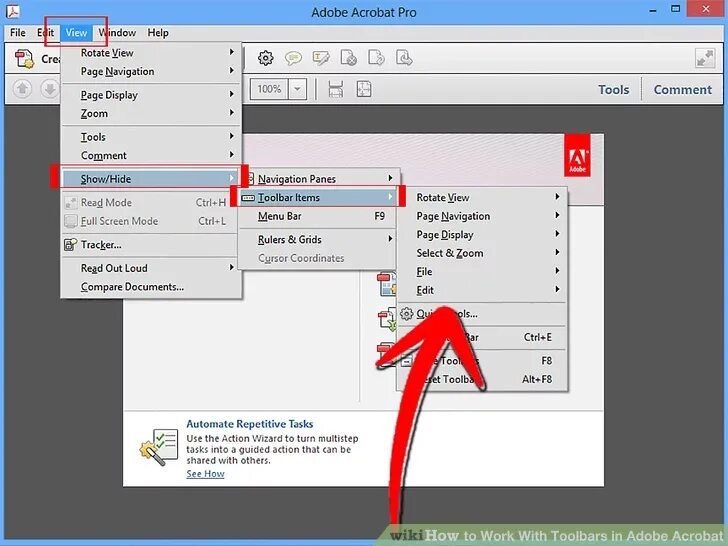Choose Tools entry in the View menu
The height and width of the screenshot is (546, 728).
(151, 137)
